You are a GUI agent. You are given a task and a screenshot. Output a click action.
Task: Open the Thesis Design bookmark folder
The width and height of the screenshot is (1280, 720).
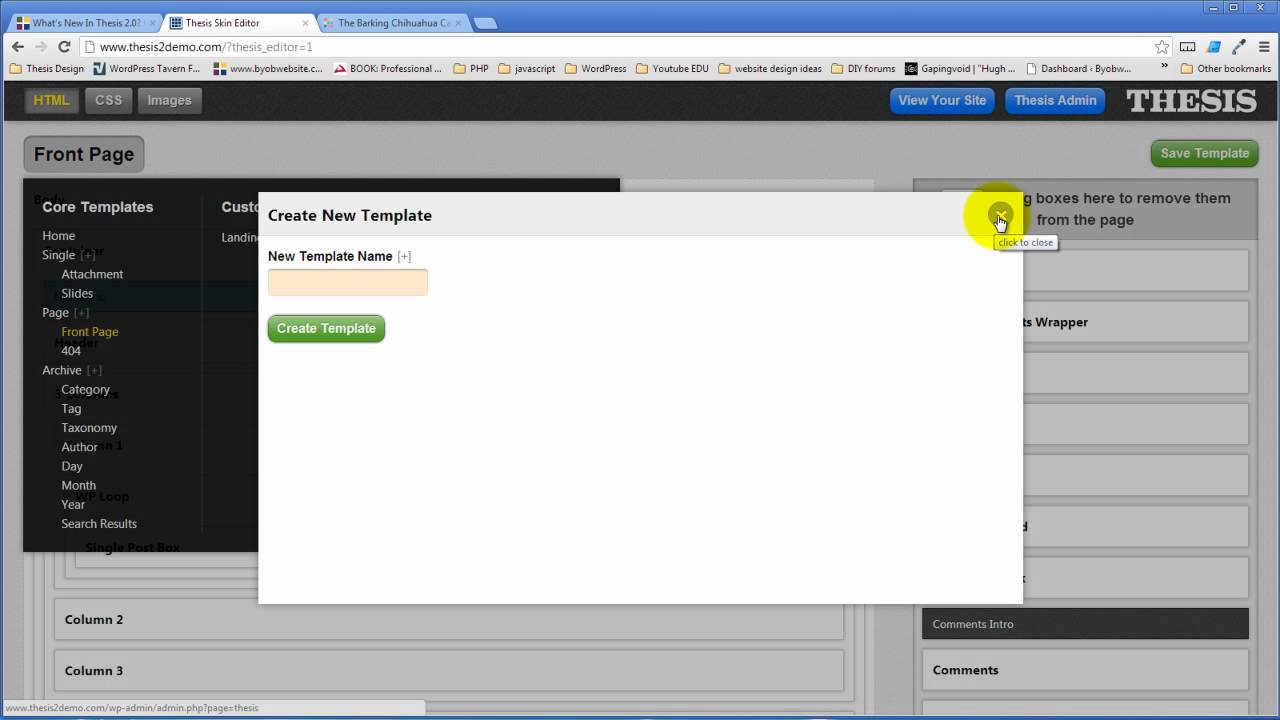[x=47, y=69]
